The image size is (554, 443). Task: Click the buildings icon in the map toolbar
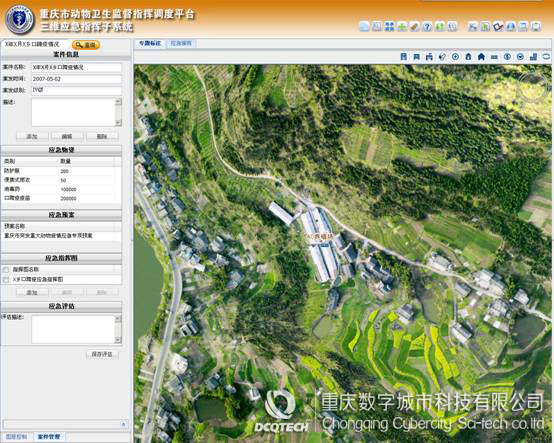pos(533,57)
